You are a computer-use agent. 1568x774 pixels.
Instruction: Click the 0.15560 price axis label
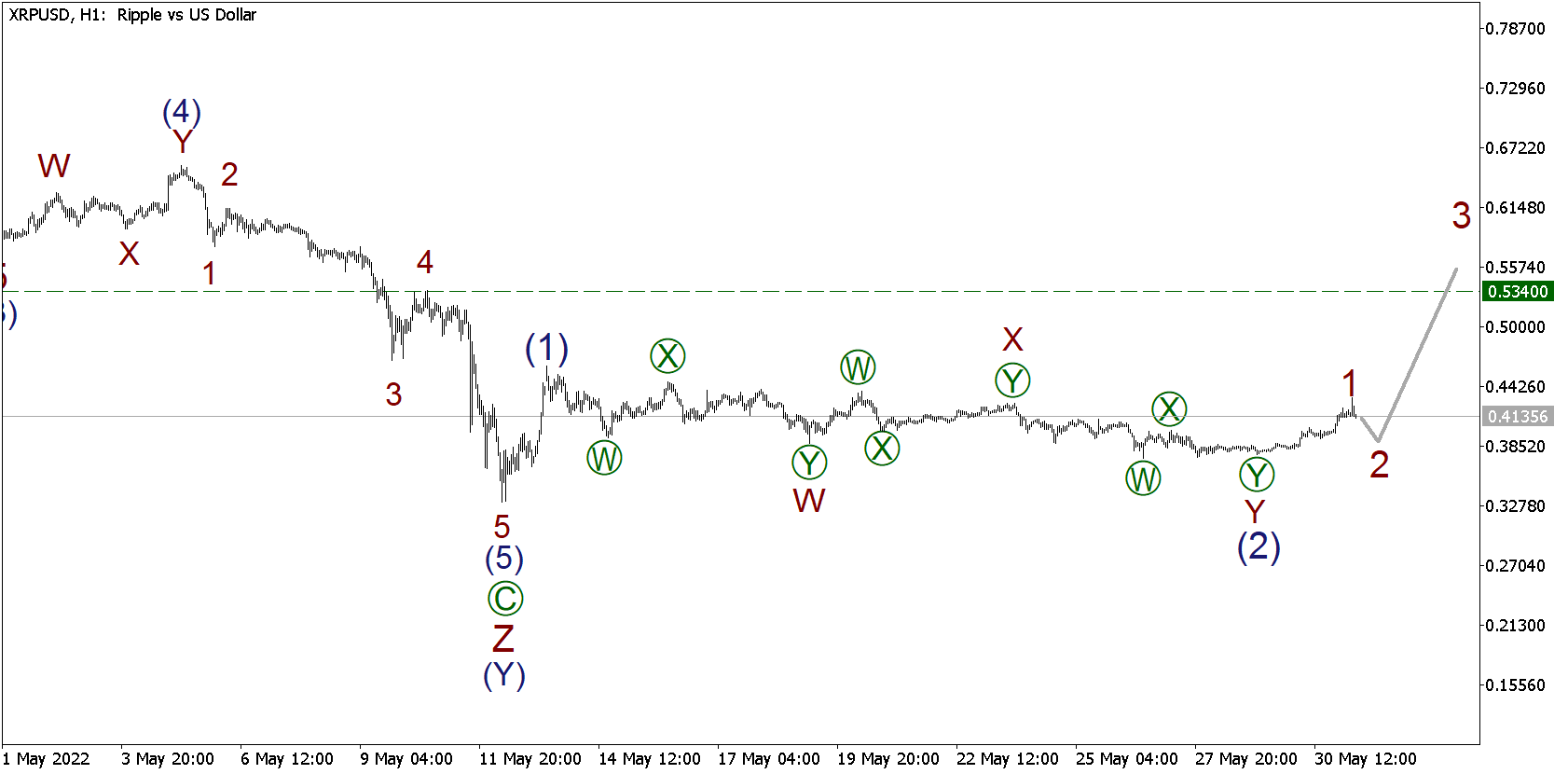1515,685
